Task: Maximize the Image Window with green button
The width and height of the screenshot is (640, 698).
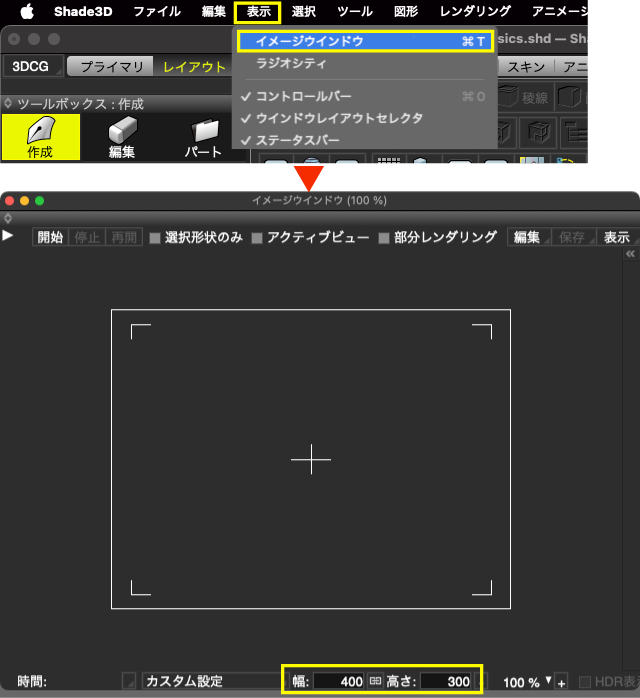Action: point(40,201)
